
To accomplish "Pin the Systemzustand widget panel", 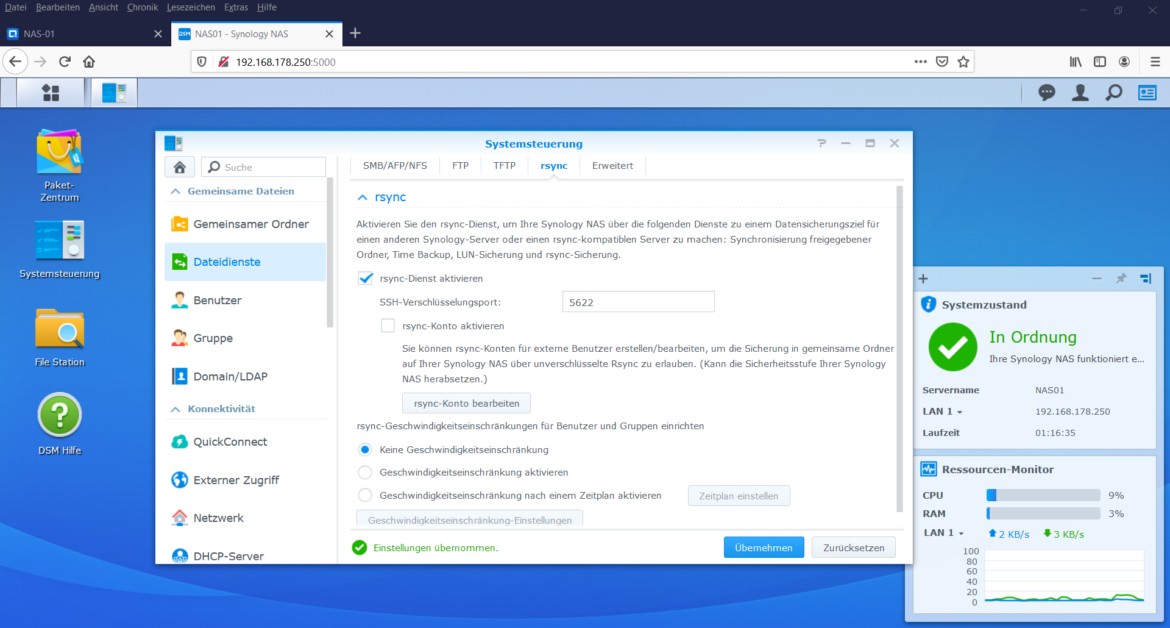I will (x=1122, y=278).
